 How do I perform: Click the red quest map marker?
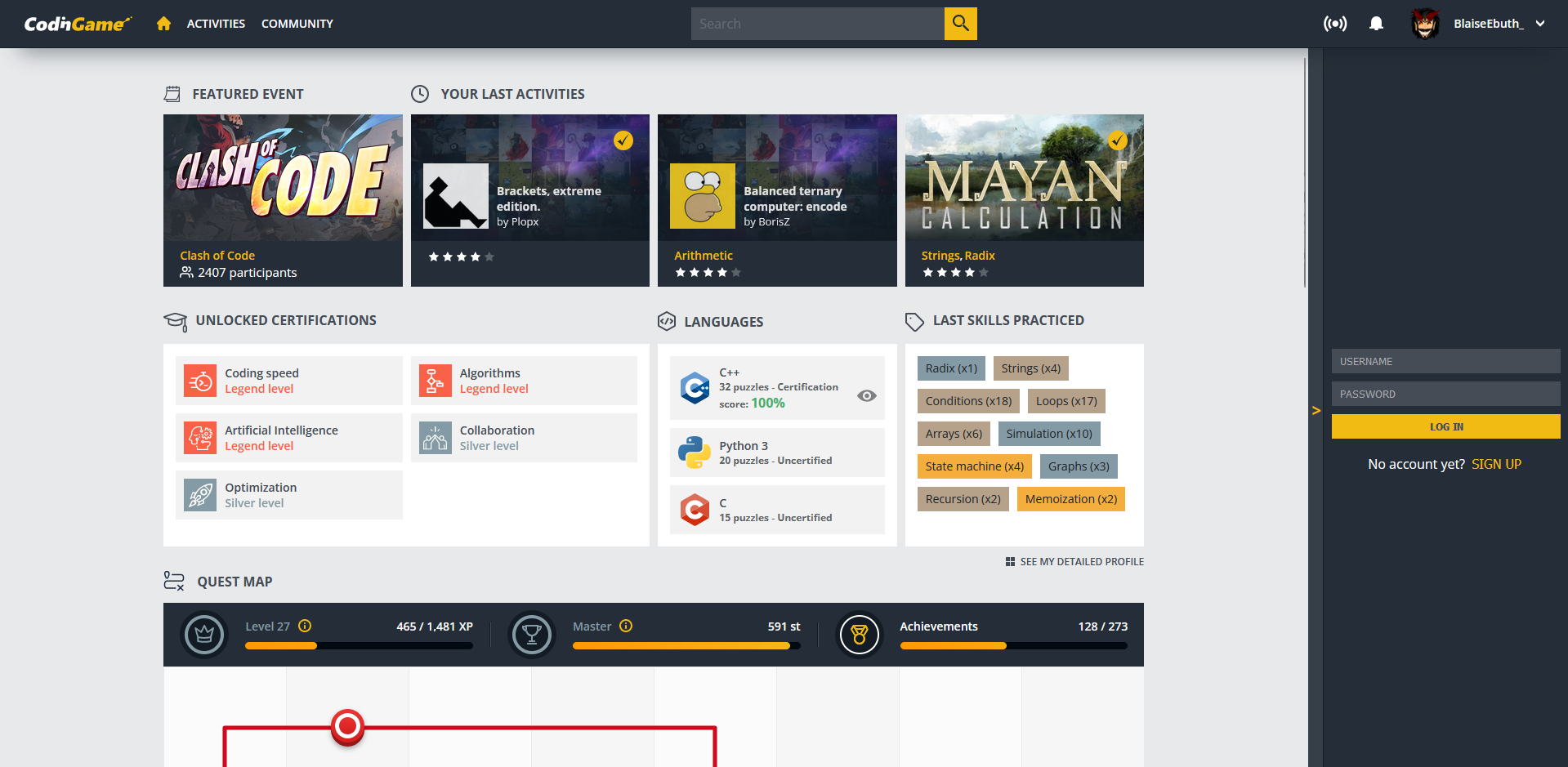347,726
